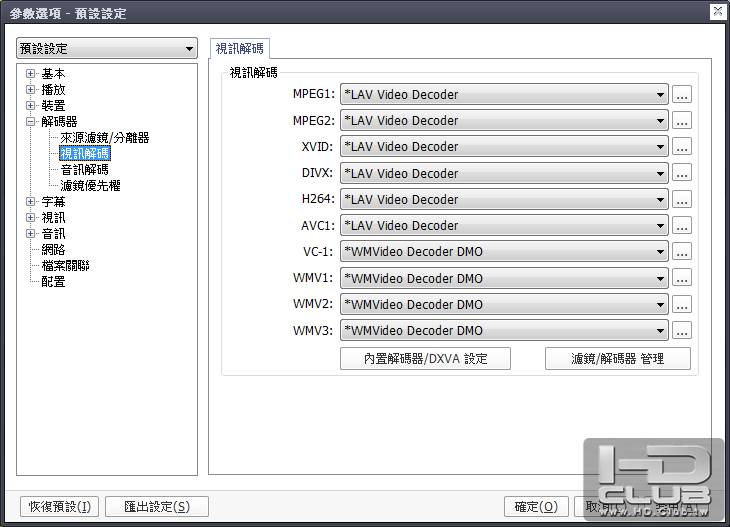This screenshot has width=730, height=527.
Task: Click the '...' button beside AVC1
Action: 682,225
